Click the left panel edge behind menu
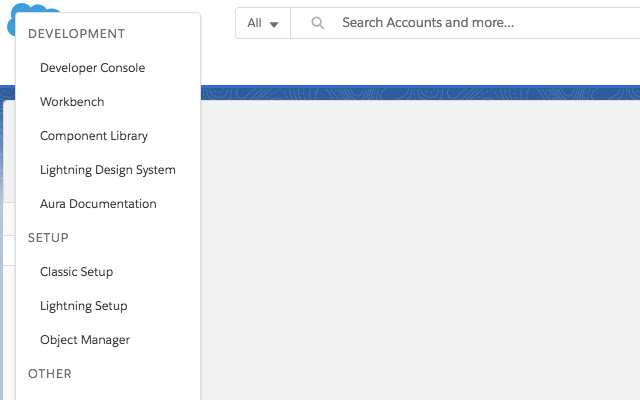 click(7, 300)
